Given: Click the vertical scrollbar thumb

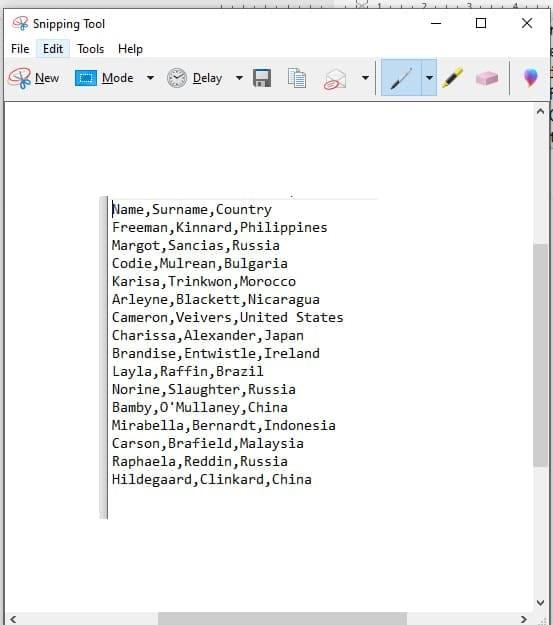Looking at the screenshot, I should tap(541, 355).
